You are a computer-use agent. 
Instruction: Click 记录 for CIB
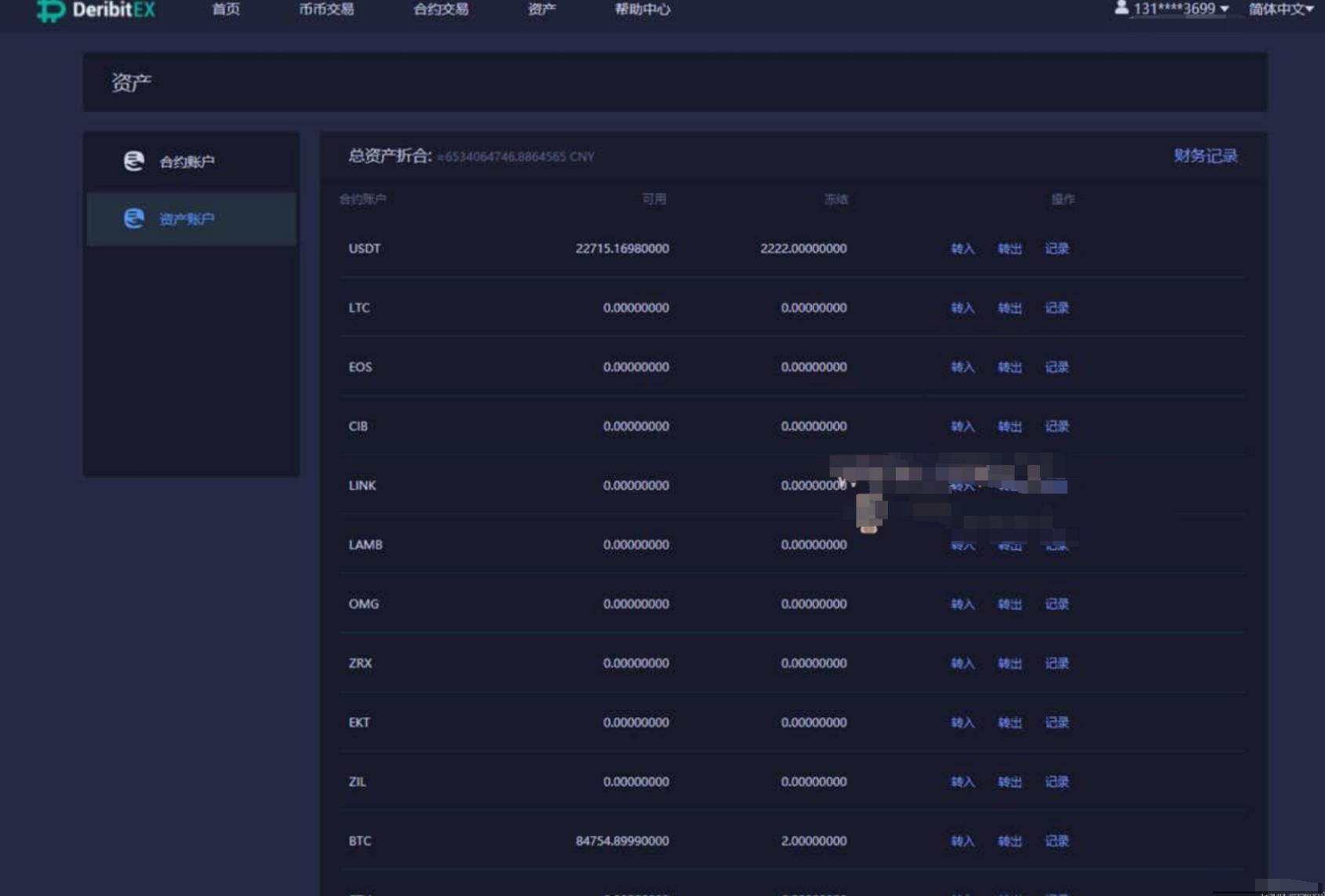pos(1057,426)
